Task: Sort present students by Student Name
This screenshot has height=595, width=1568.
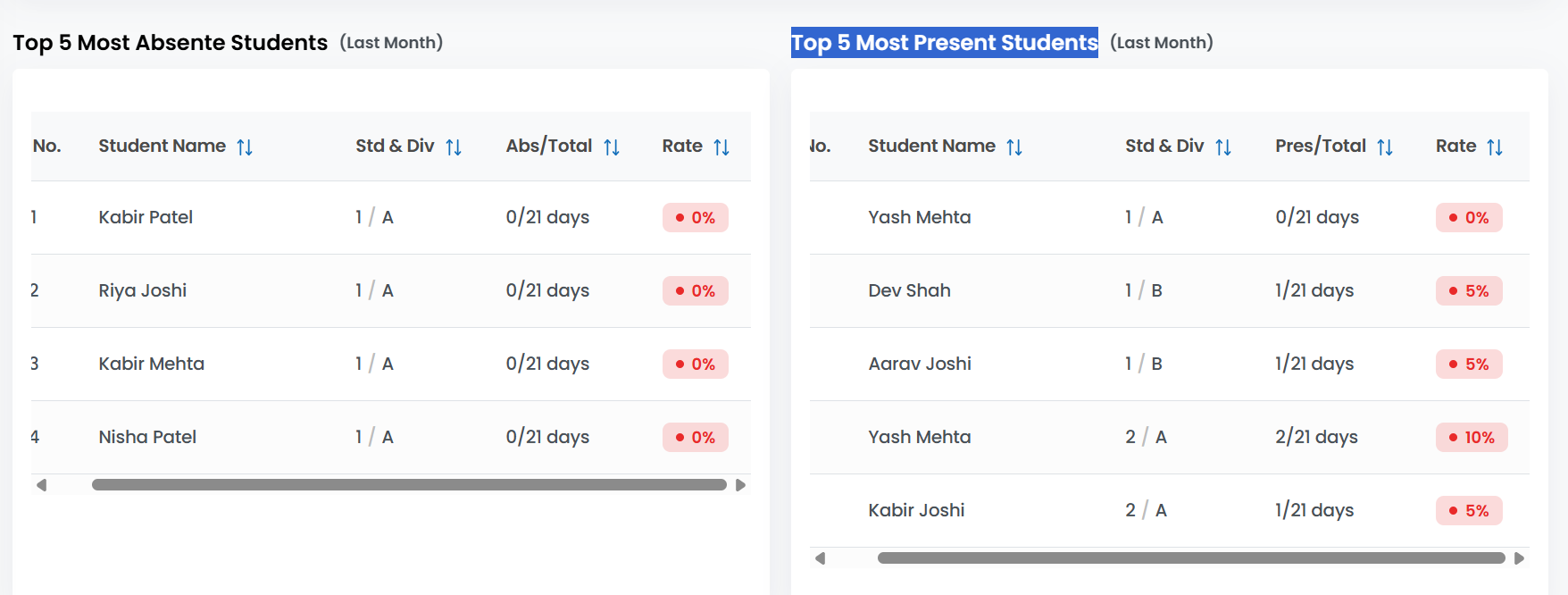Action: coord(1013,147)
